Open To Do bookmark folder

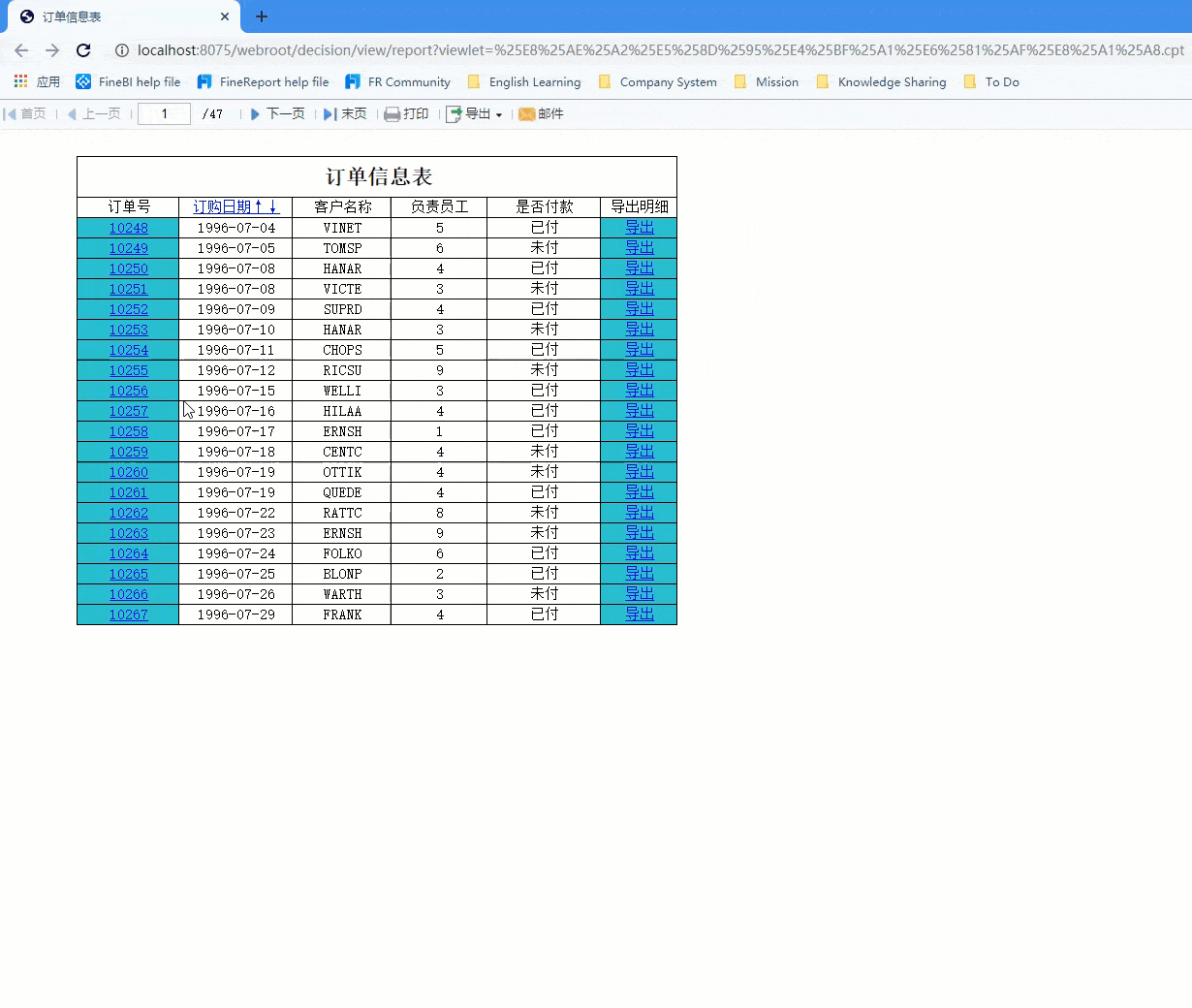991,81
